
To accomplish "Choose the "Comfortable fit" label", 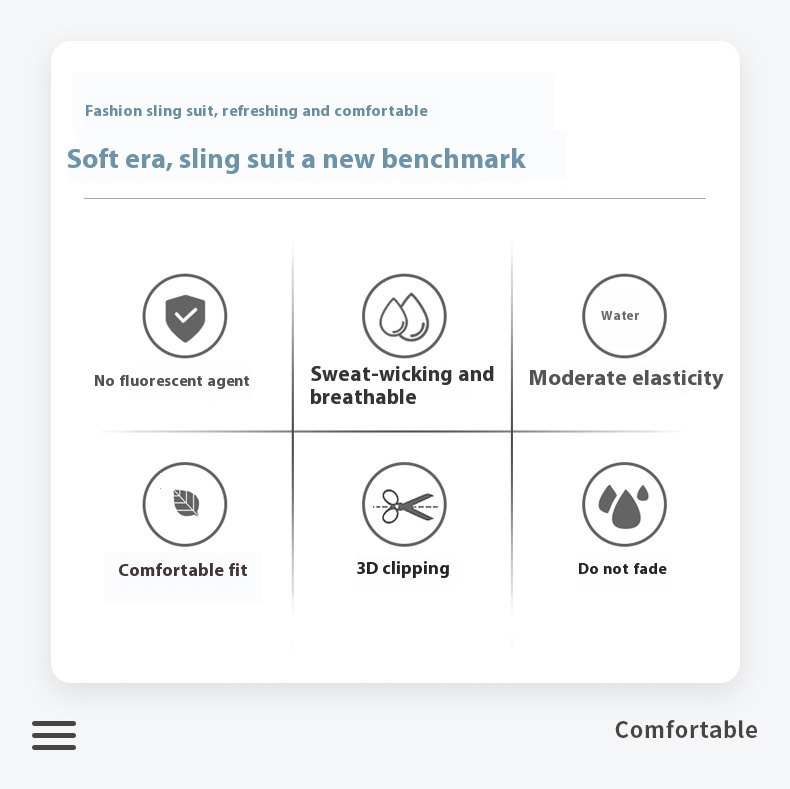I will click(183, 570).
